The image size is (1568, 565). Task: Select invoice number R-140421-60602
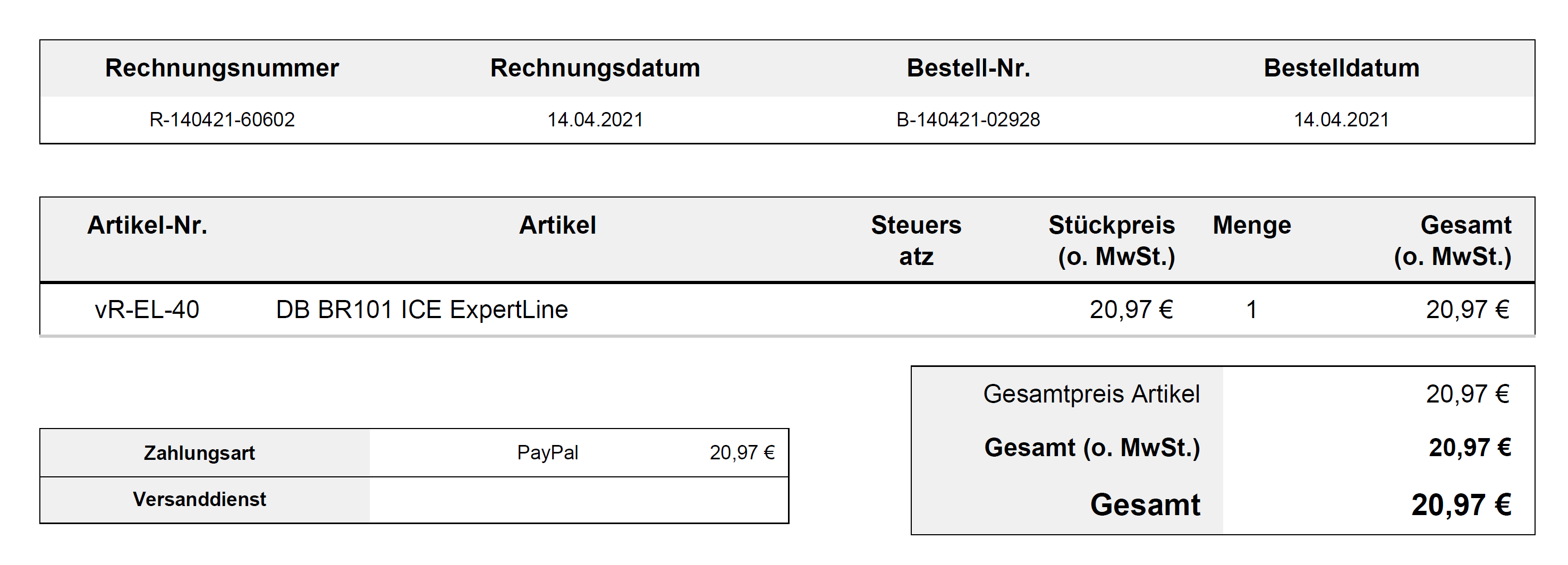[222, 119]
